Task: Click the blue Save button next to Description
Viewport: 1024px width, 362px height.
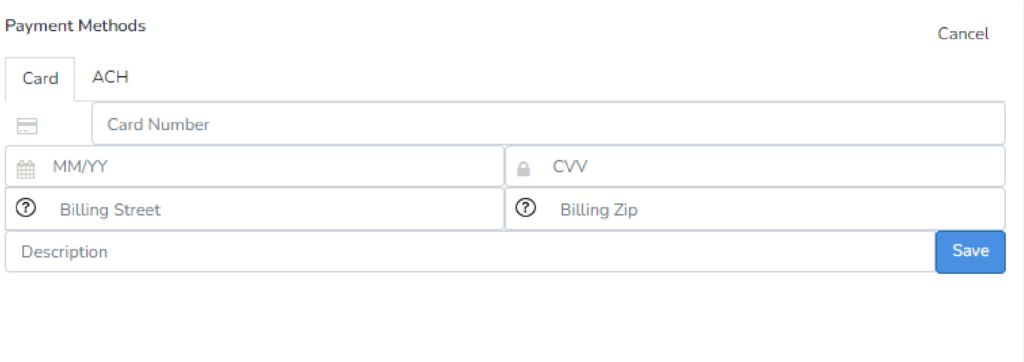Action: coord(970,252)
